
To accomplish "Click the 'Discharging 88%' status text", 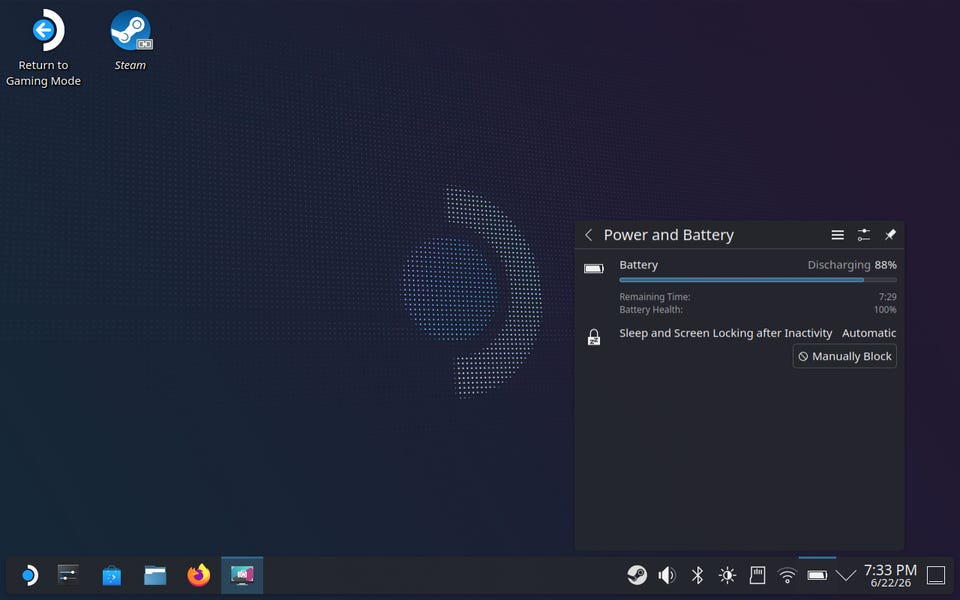I will coord(852,265).
